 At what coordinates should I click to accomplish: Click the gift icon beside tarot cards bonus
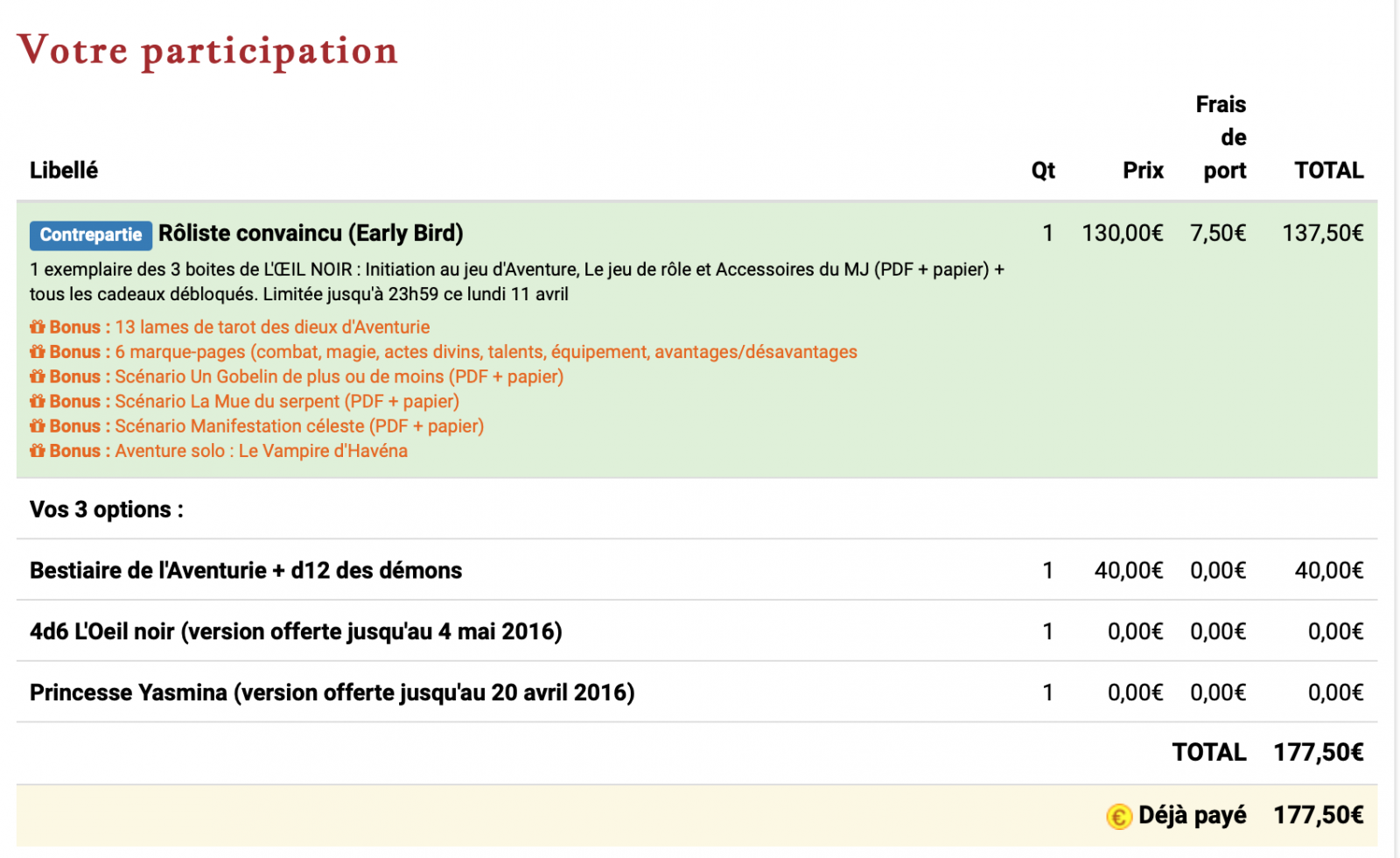click(x=37, y=327)
